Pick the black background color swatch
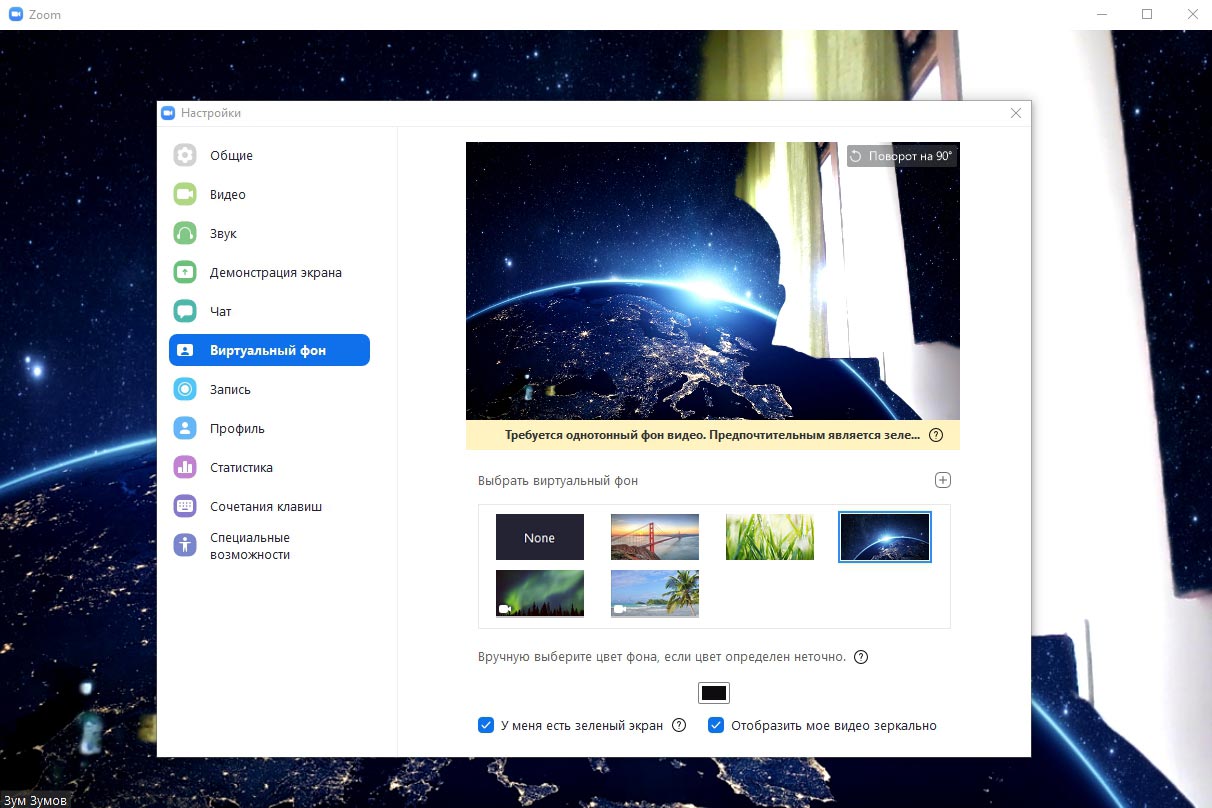 coord(714,693)
